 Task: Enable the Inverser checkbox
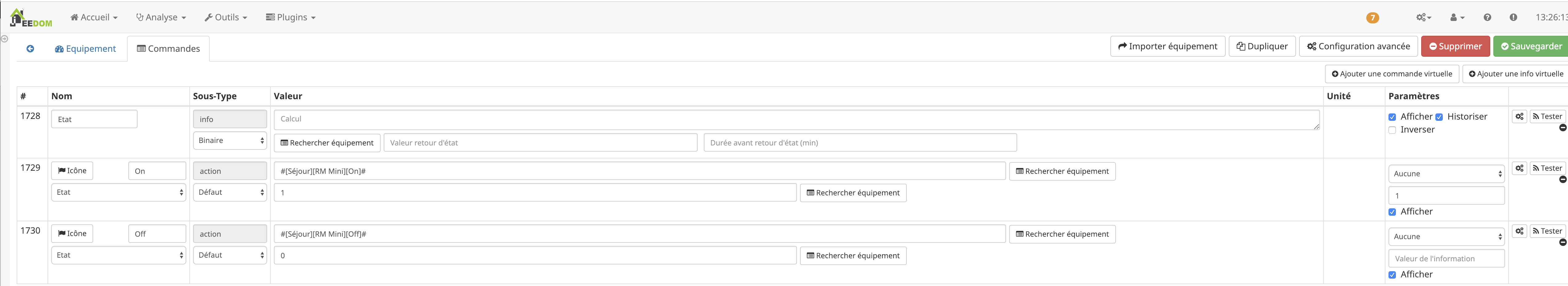pyautogui.click(x=1392, y=130)
